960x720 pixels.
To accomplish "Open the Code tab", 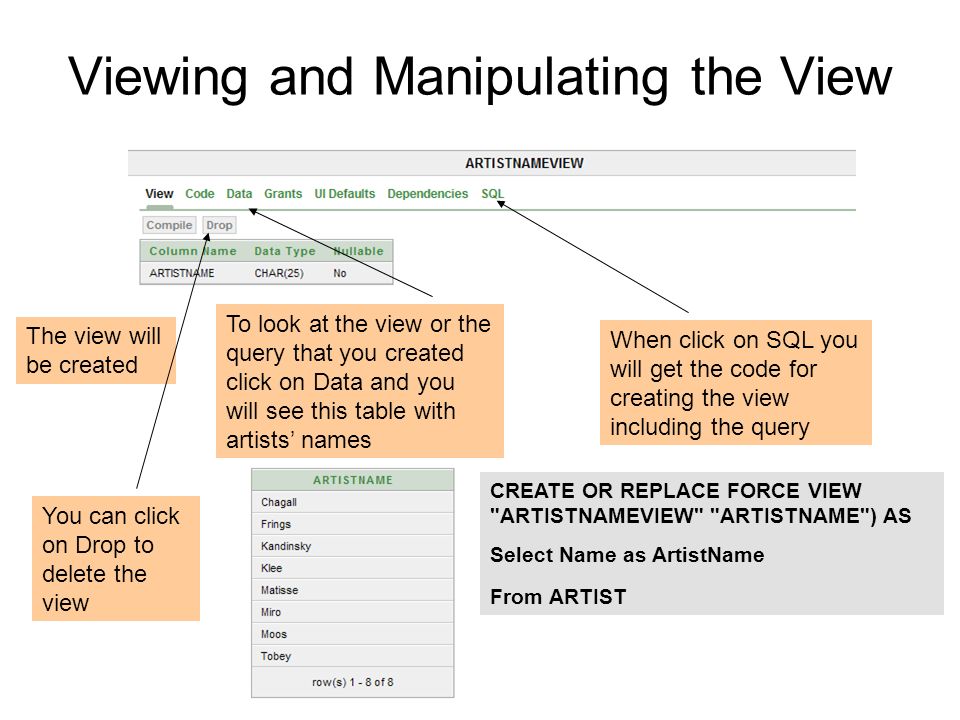I will tap(200, 194).
